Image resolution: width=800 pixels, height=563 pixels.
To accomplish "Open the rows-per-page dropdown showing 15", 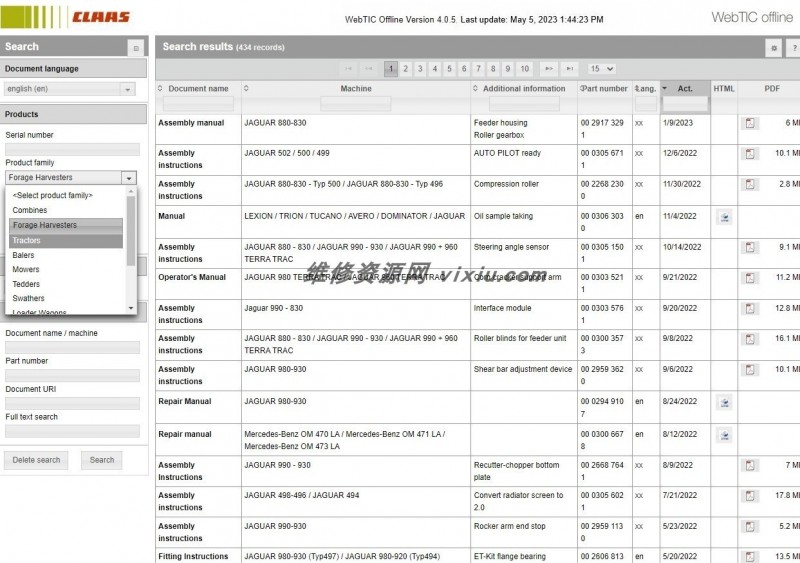I will [x=601, y=69].
